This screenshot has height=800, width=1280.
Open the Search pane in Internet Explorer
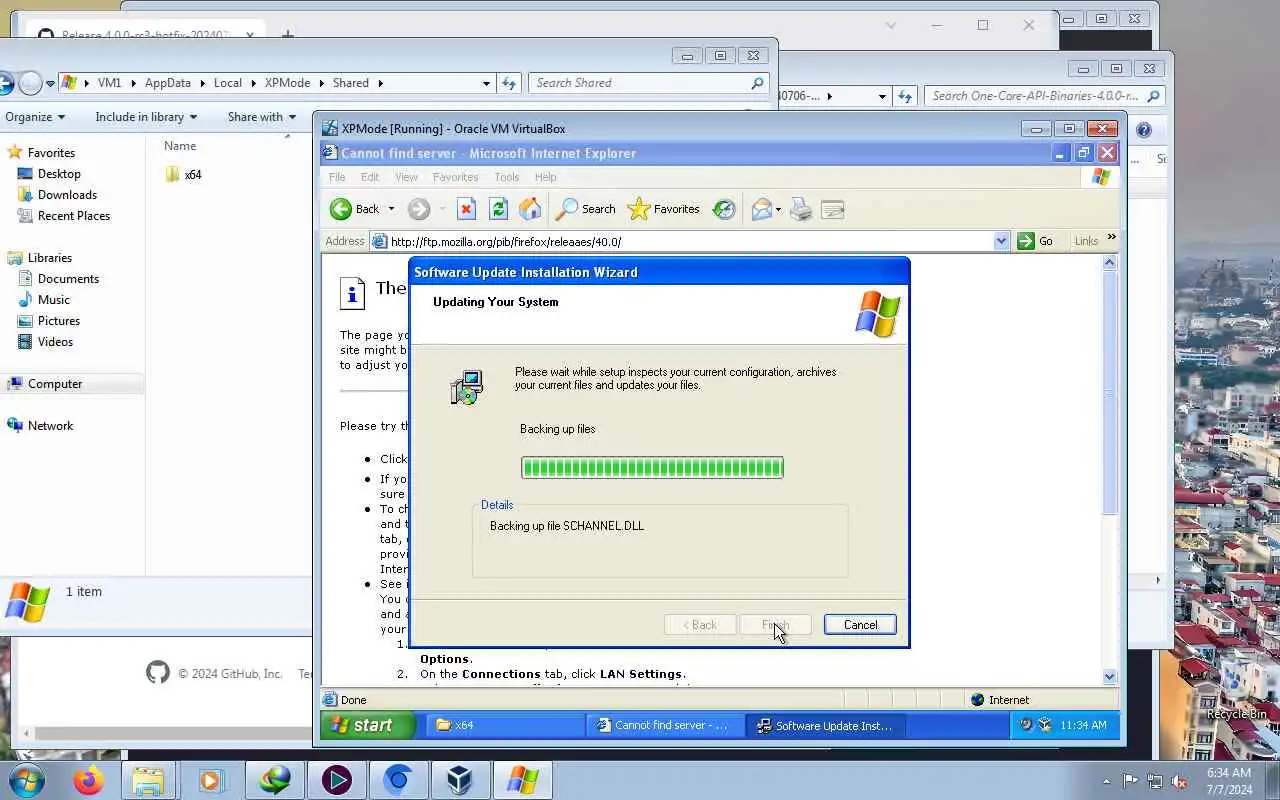586,209
